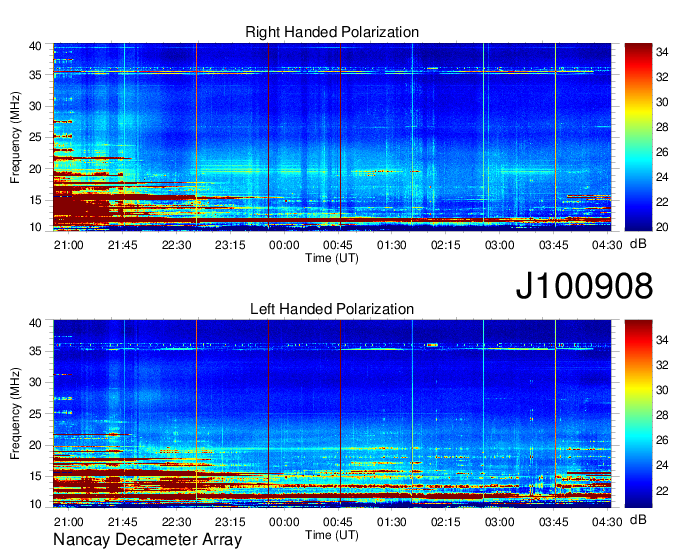Click the 35 MHz tick of Right Handed plot
680x552 pixels.
coord(35,75)
